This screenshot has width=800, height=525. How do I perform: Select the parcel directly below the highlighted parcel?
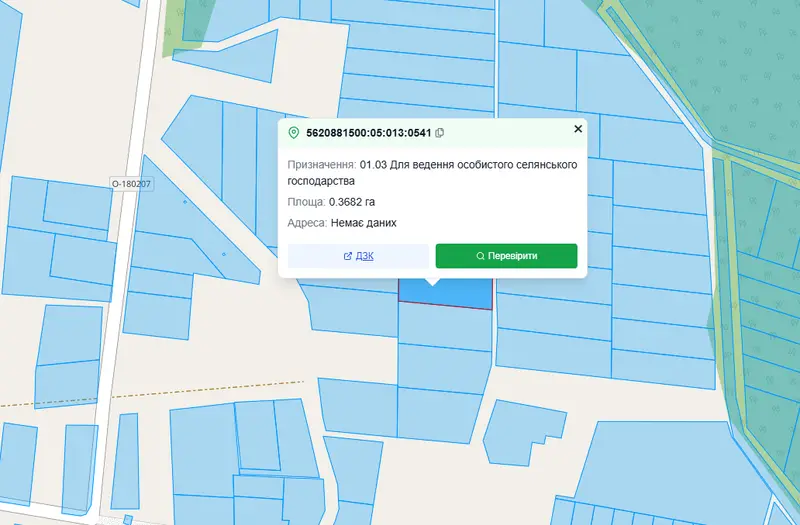(445, 327)
